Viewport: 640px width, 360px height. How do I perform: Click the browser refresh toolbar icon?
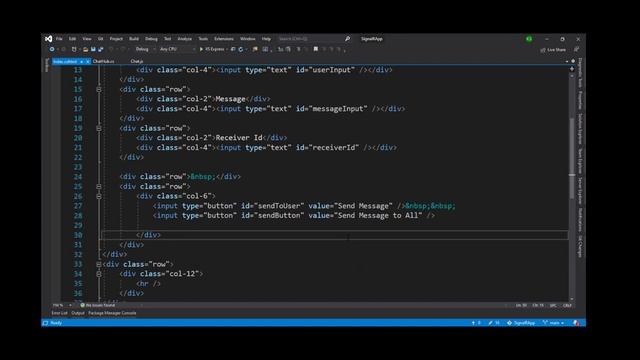click(241, 49)
